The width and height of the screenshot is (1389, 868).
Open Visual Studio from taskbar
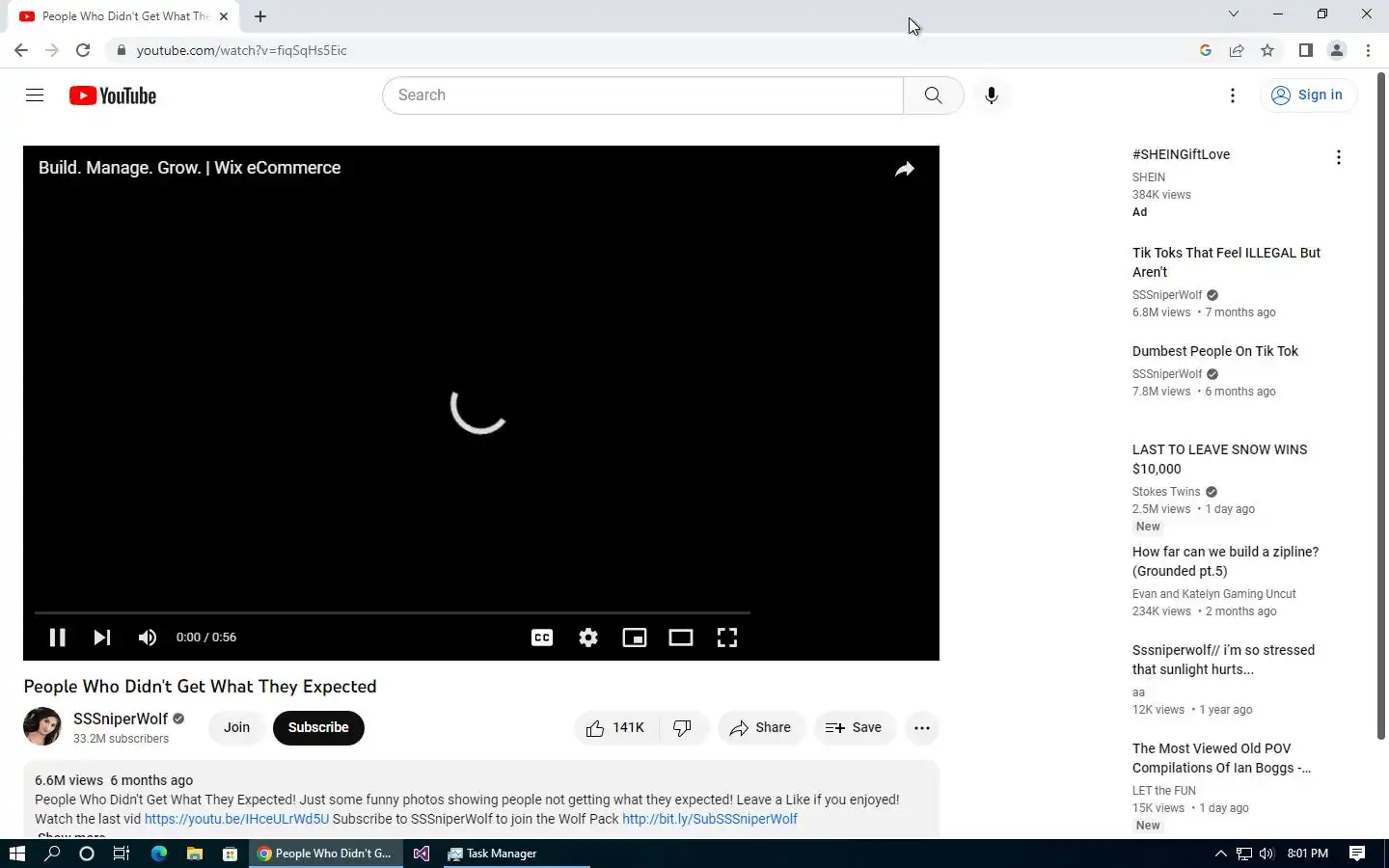coord(422,854)
